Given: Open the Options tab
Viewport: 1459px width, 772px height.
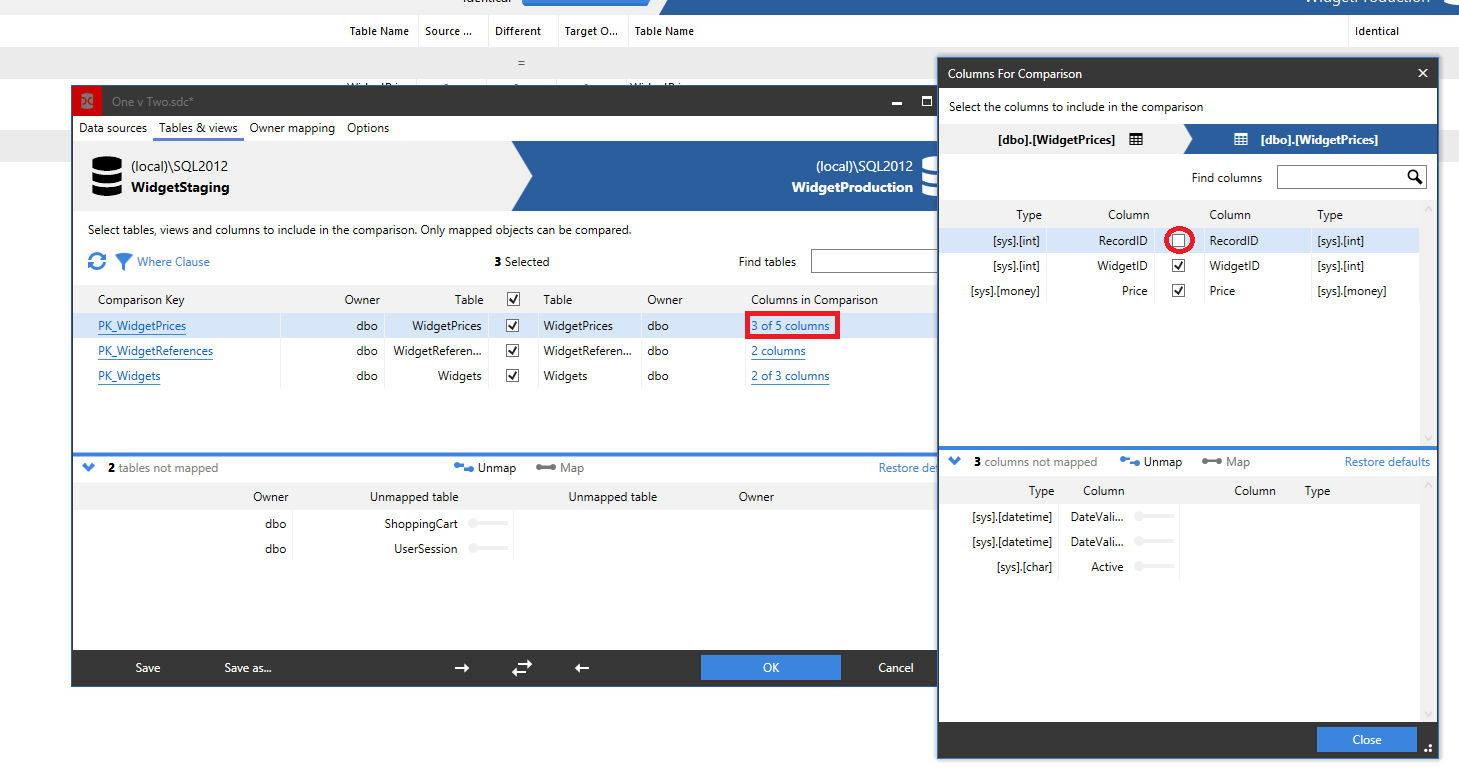Looking at the screenshot, I should tap(368, 128).
